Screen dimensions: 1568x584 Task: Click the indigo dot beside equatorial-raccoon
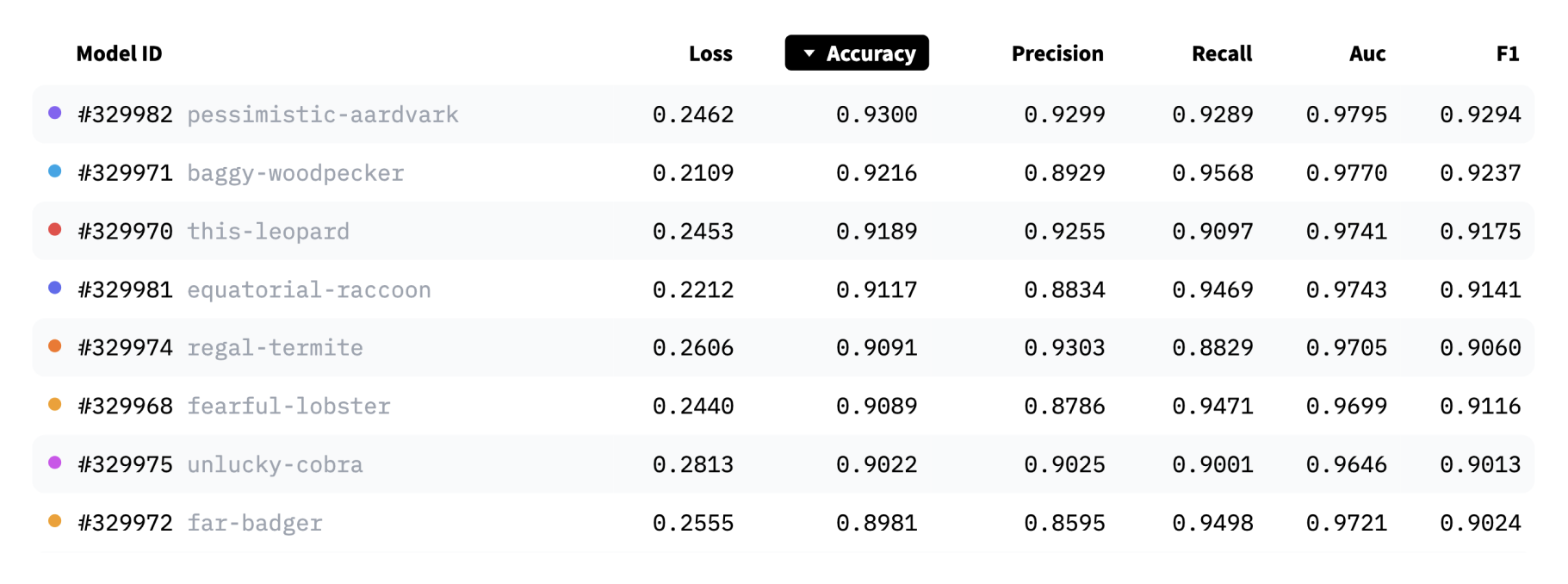[x=54, y=288]
